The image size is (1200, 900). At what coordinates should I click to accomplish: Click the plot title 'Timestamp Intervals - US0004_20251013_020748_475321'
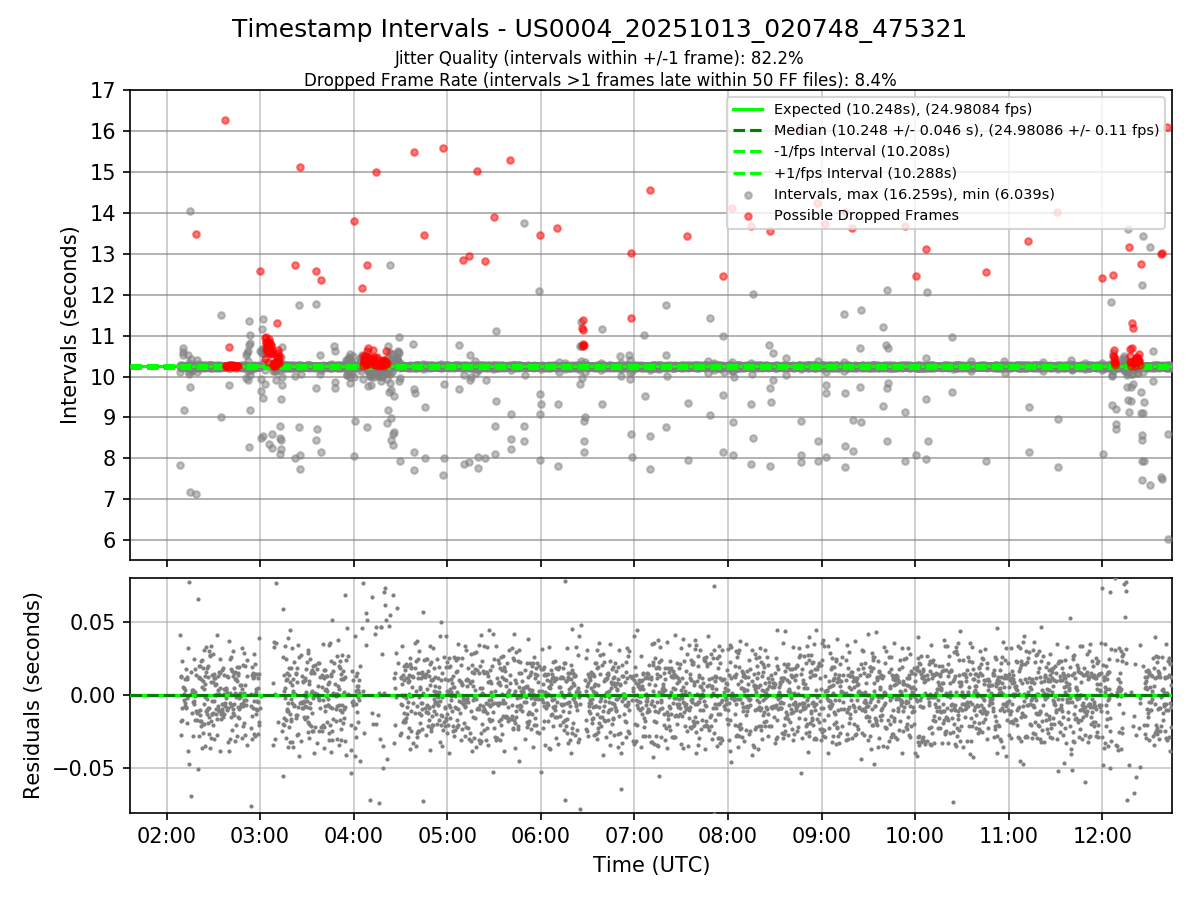click(599, 29)
